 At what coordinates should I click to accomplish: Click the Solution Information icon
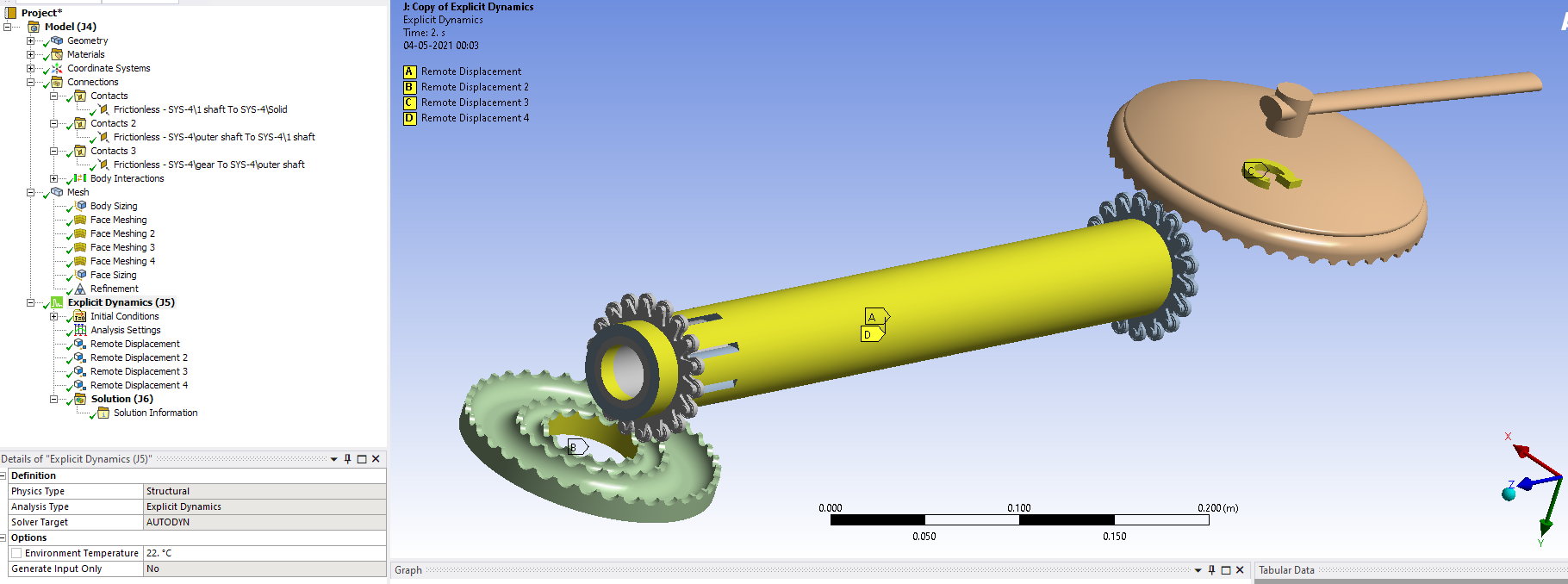point(103,413)
